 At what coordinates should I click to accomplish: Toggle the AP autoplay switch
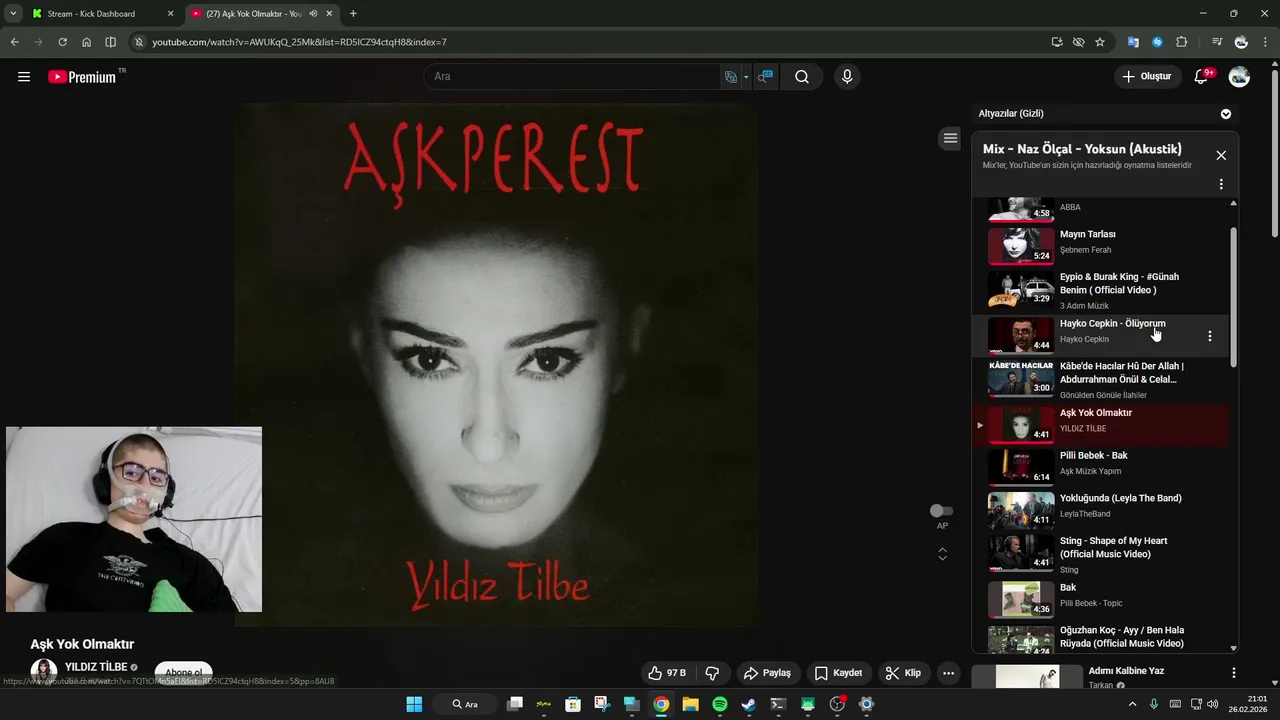(941, 511)
